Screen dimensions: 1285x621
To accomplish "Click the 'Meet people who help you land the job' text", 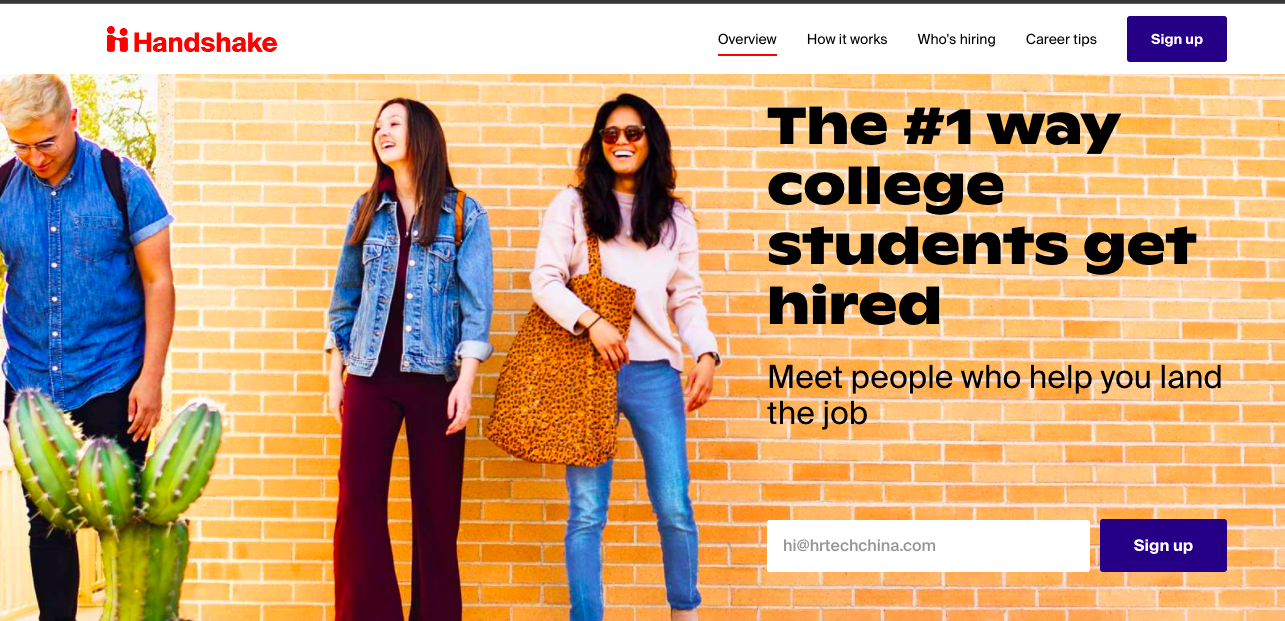I will (994, 394).
